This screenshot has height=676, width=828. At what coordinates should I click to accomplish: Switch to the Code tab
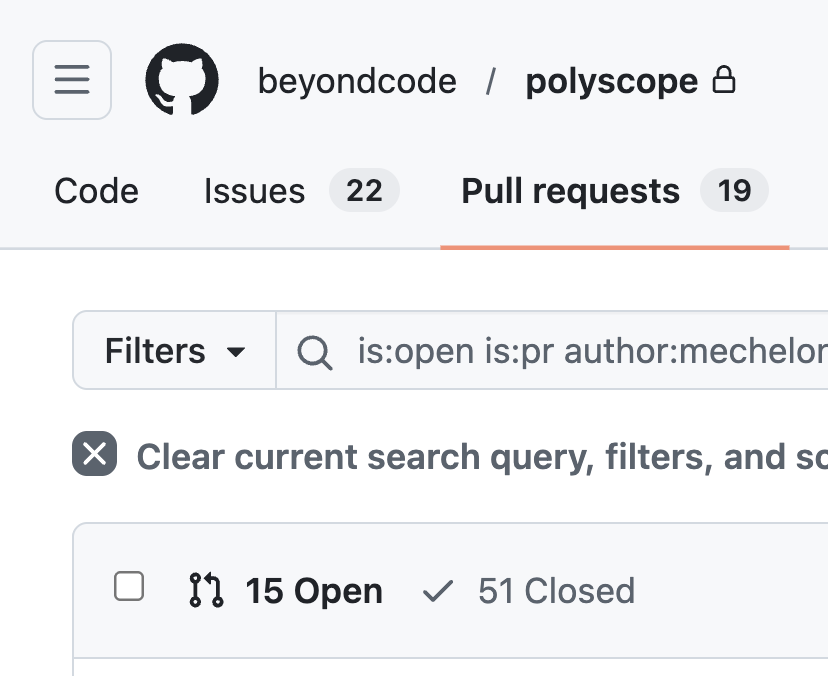[97, 191]
